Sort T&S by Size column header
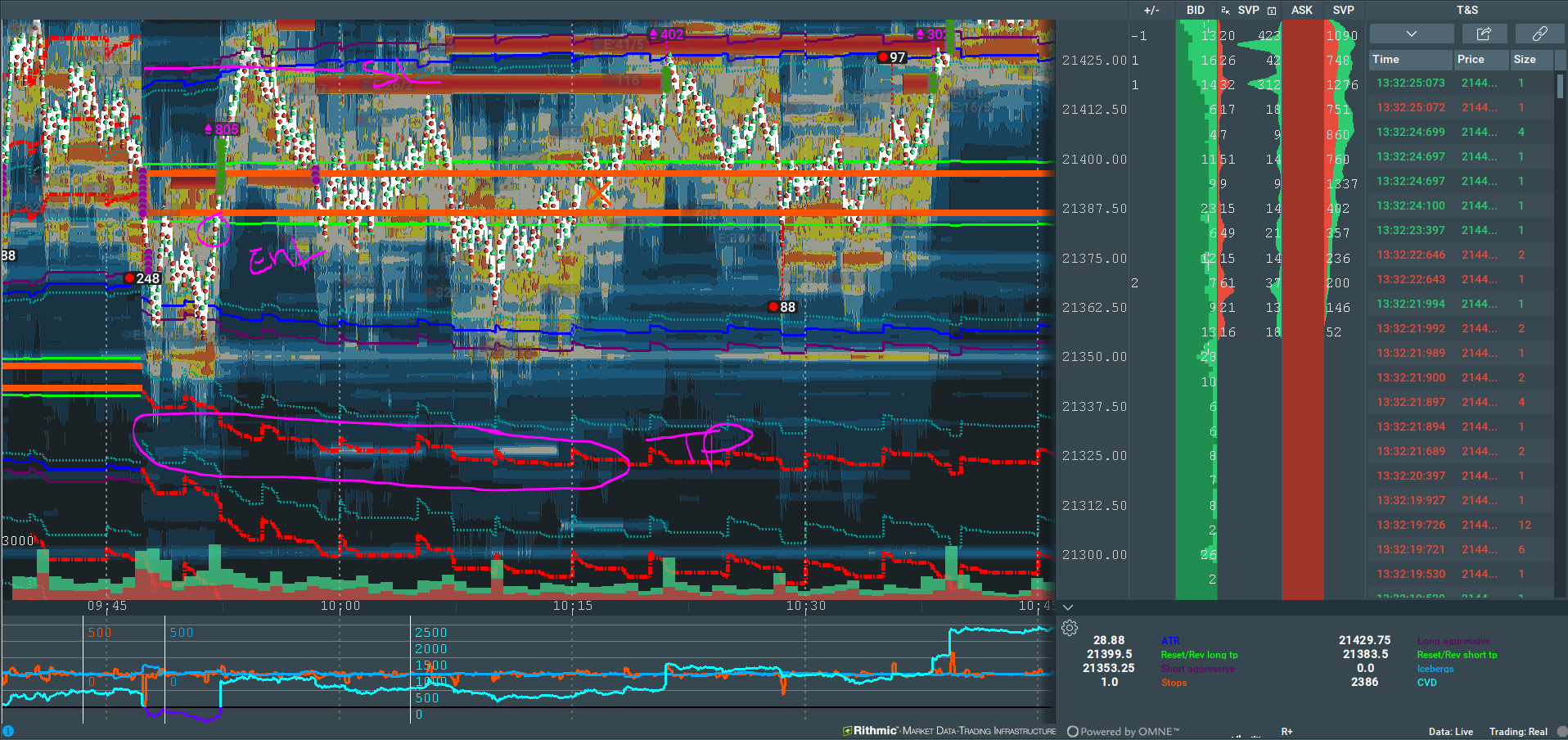This screenshot has width=1568, height=740. pos(1530,59)
